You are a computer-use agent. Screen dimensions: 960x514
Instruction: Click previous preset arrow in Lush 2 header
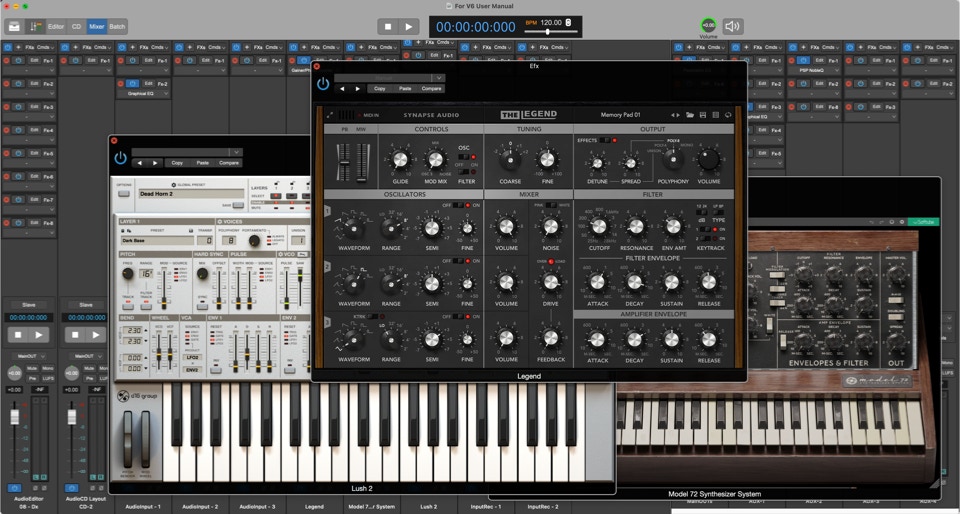click(x=139, y=162)
